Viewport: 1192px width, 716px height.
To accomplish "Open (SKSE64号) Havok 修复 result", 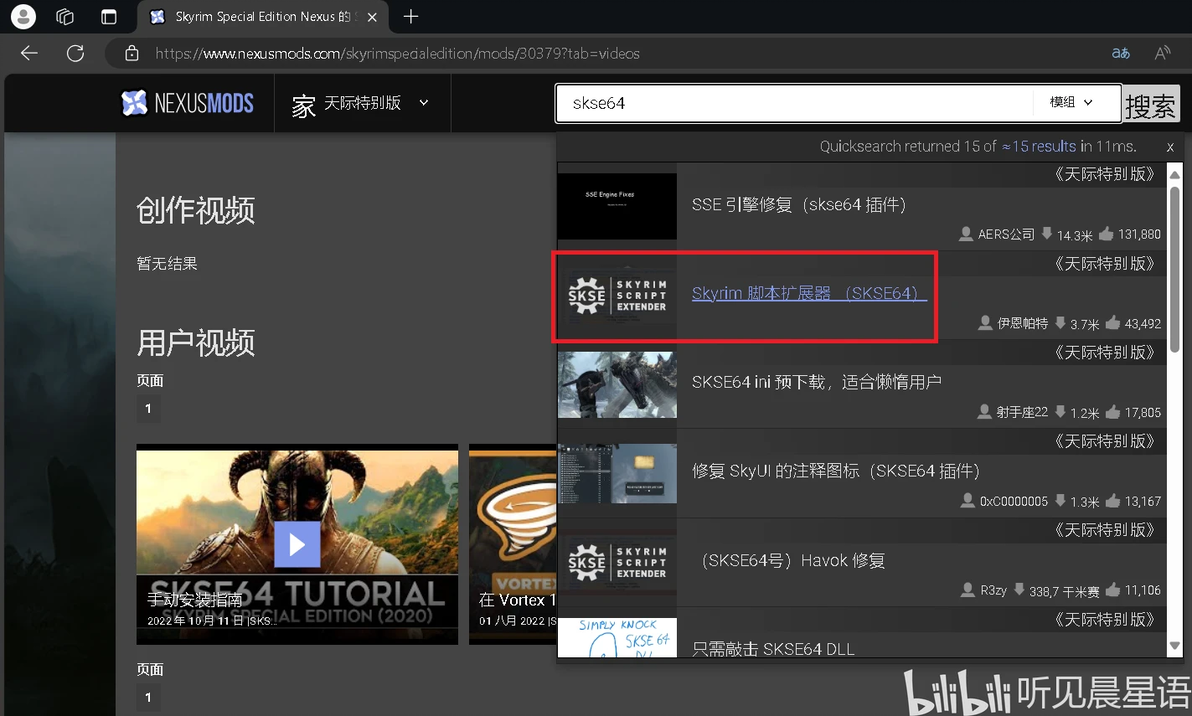I will coord(791,561).
